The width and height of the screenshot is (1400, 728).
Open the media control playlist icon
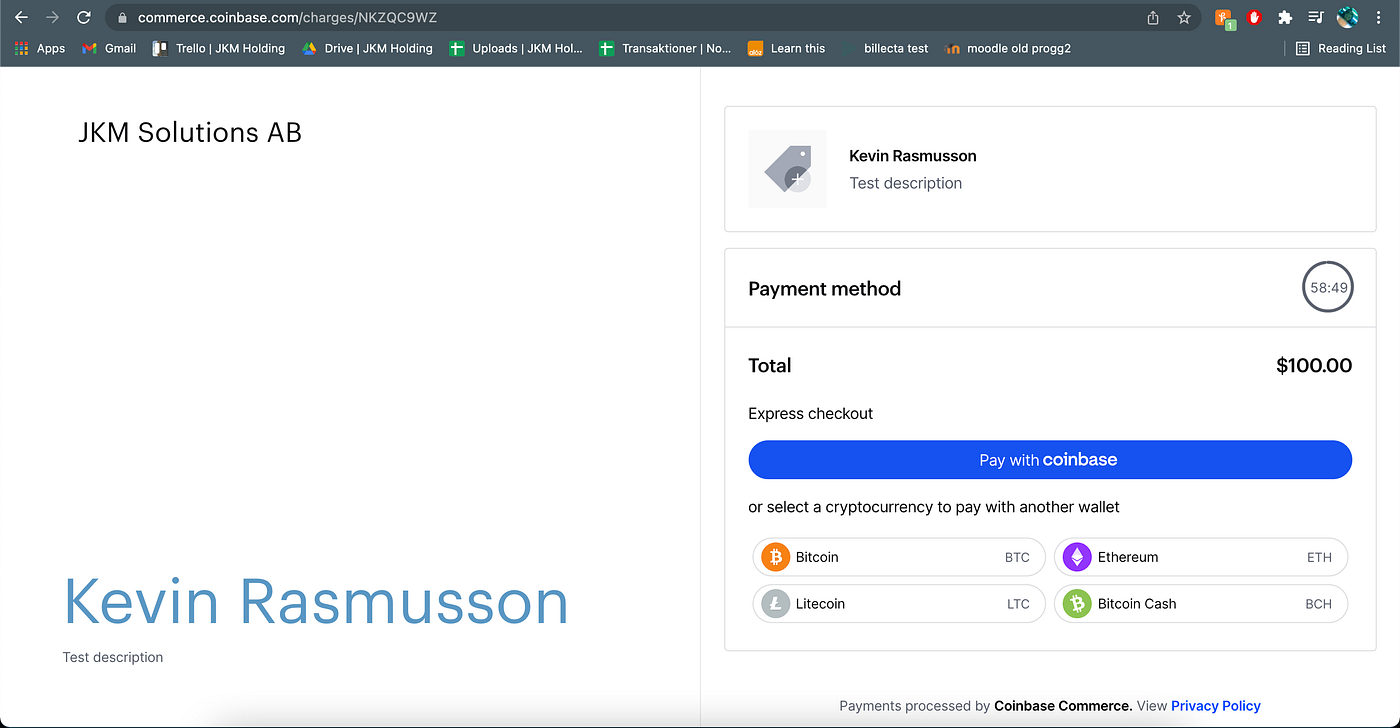[1316, 18]
